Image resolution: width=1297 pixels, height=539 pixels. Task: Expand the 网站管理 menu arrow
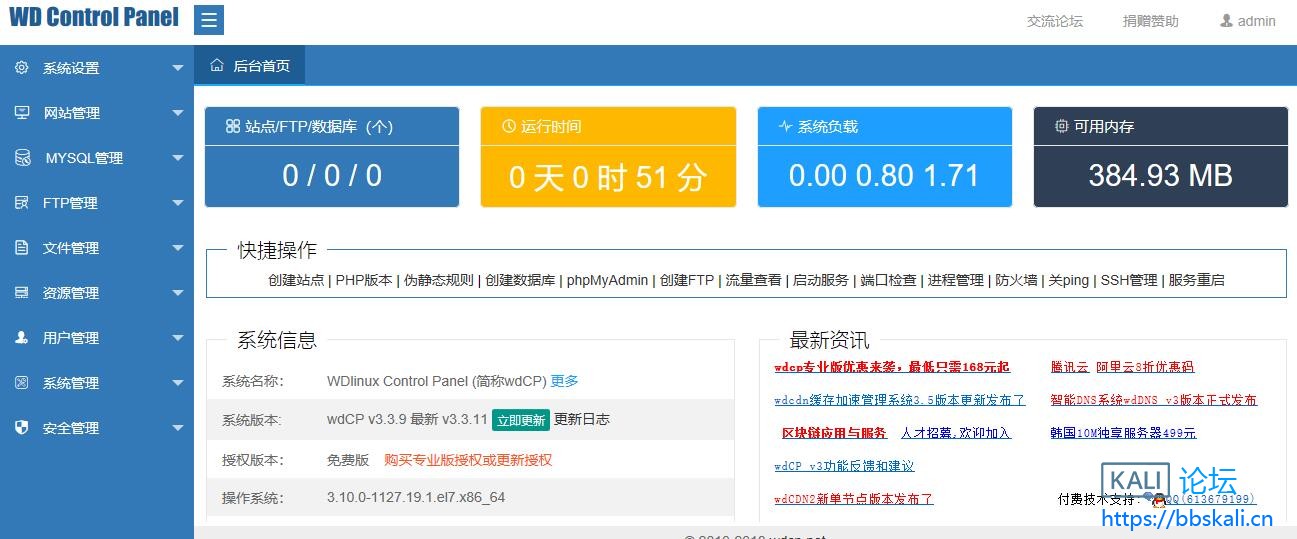tap(178, 113)
